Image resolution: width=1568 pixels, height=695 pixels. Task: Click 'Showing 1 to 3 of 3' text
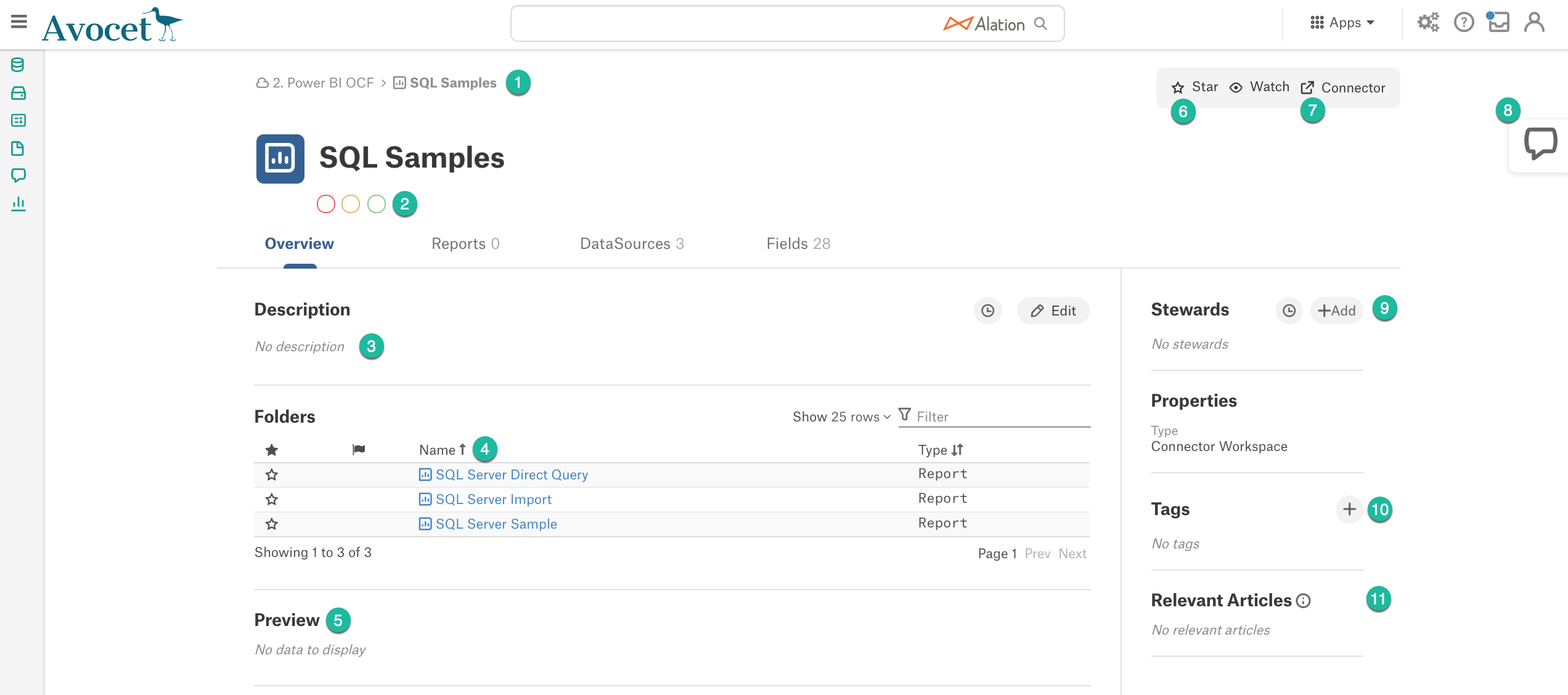point(313,553)
